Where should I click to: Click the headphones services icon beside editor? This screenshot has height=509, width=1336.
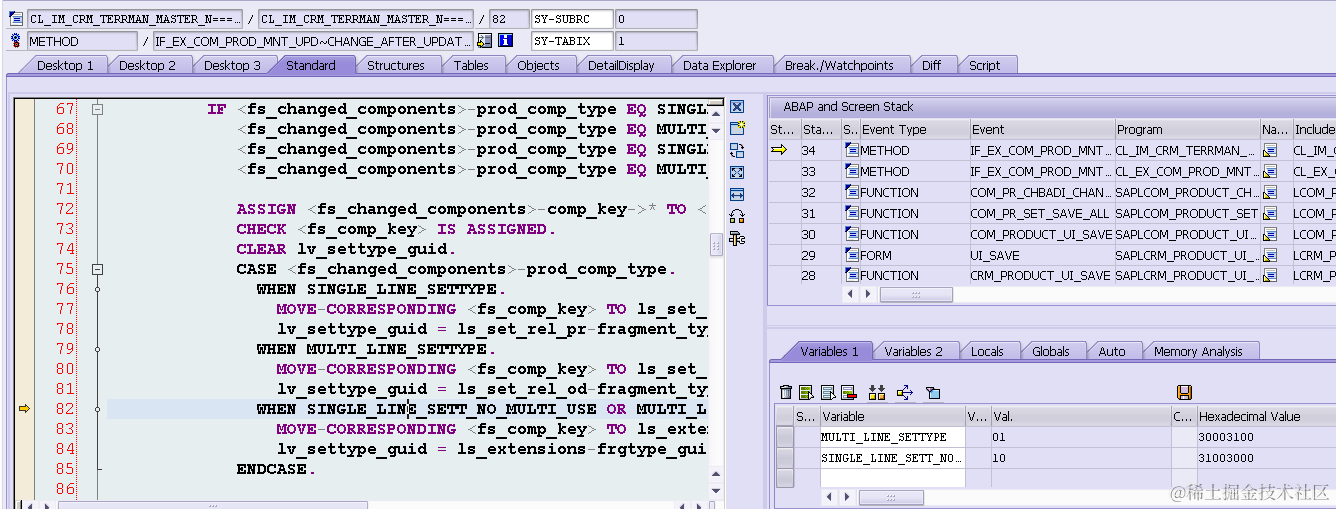click(737, 216)
